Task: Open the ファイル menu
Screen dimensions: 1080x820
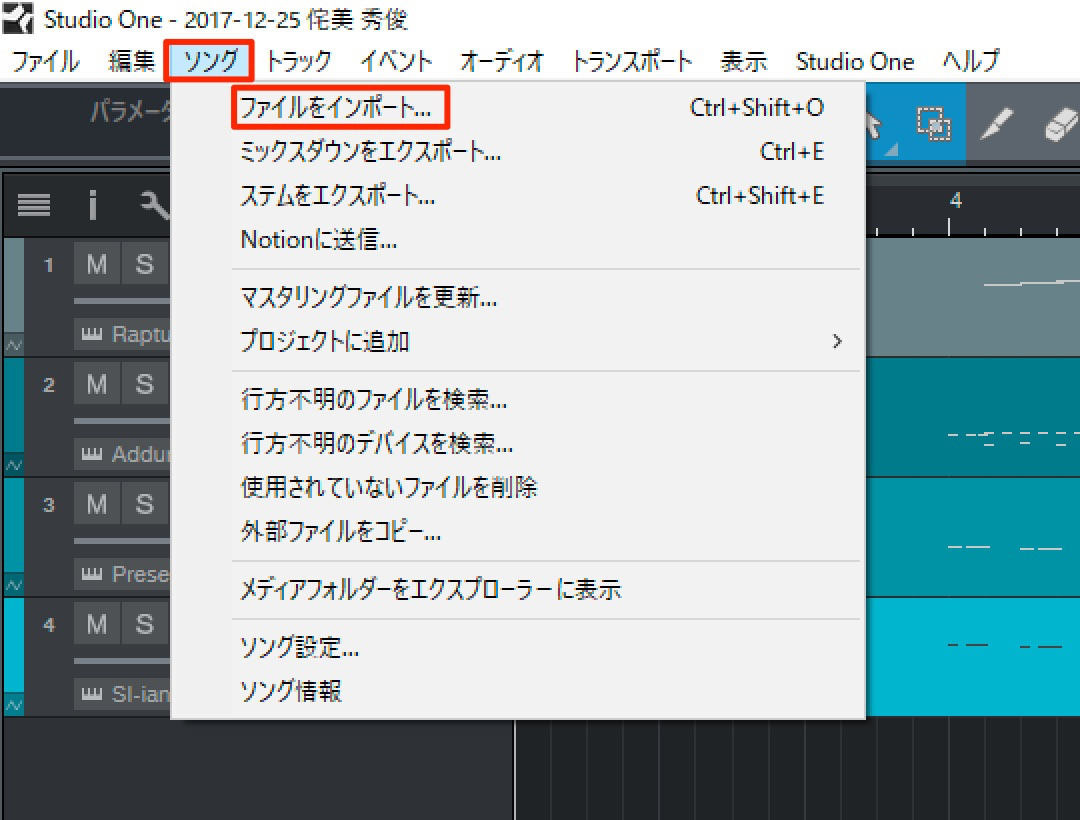Action: 45,61
